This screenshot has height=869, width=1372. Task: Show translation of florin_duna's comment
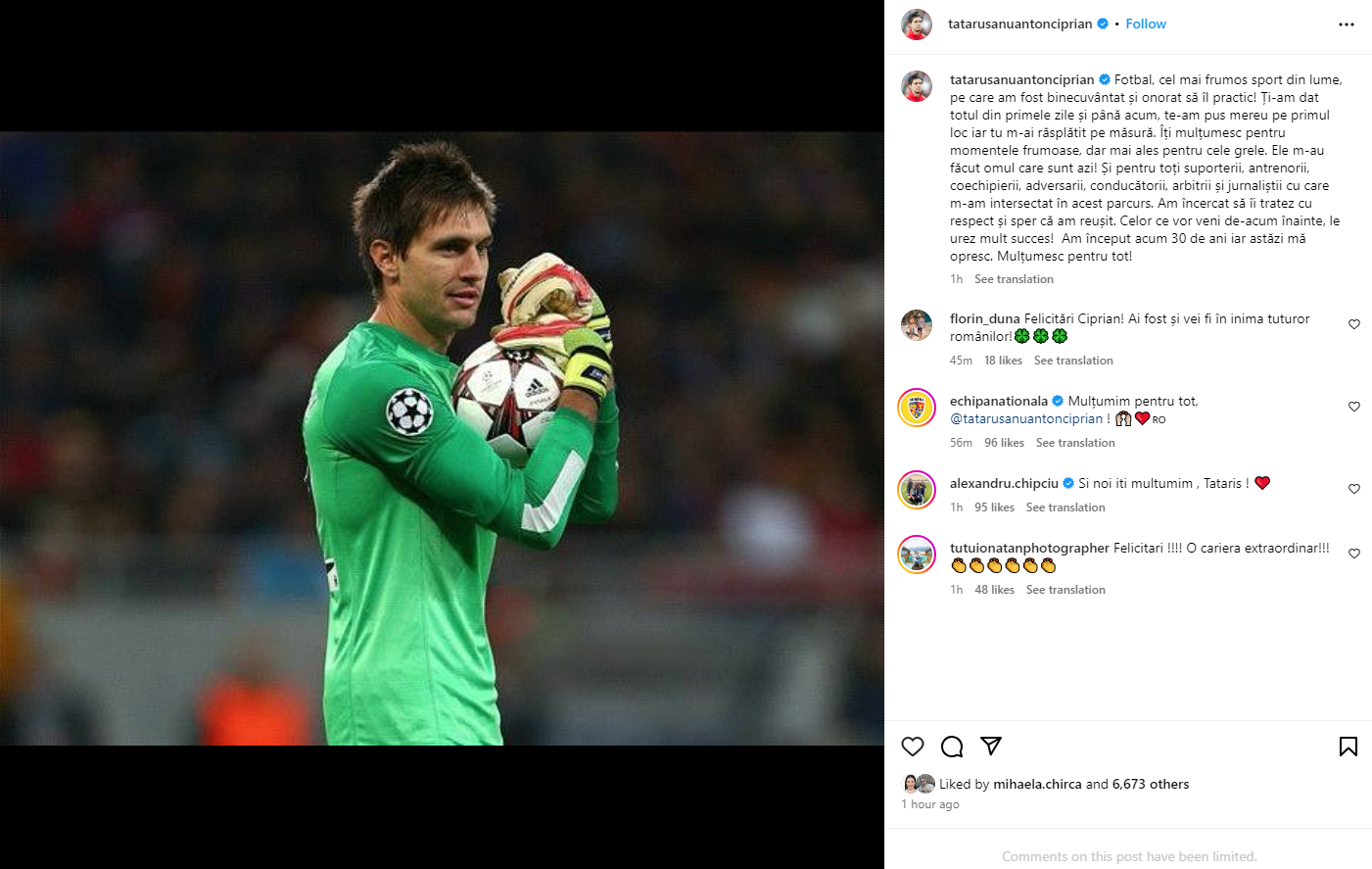[x=1073, y=361]
